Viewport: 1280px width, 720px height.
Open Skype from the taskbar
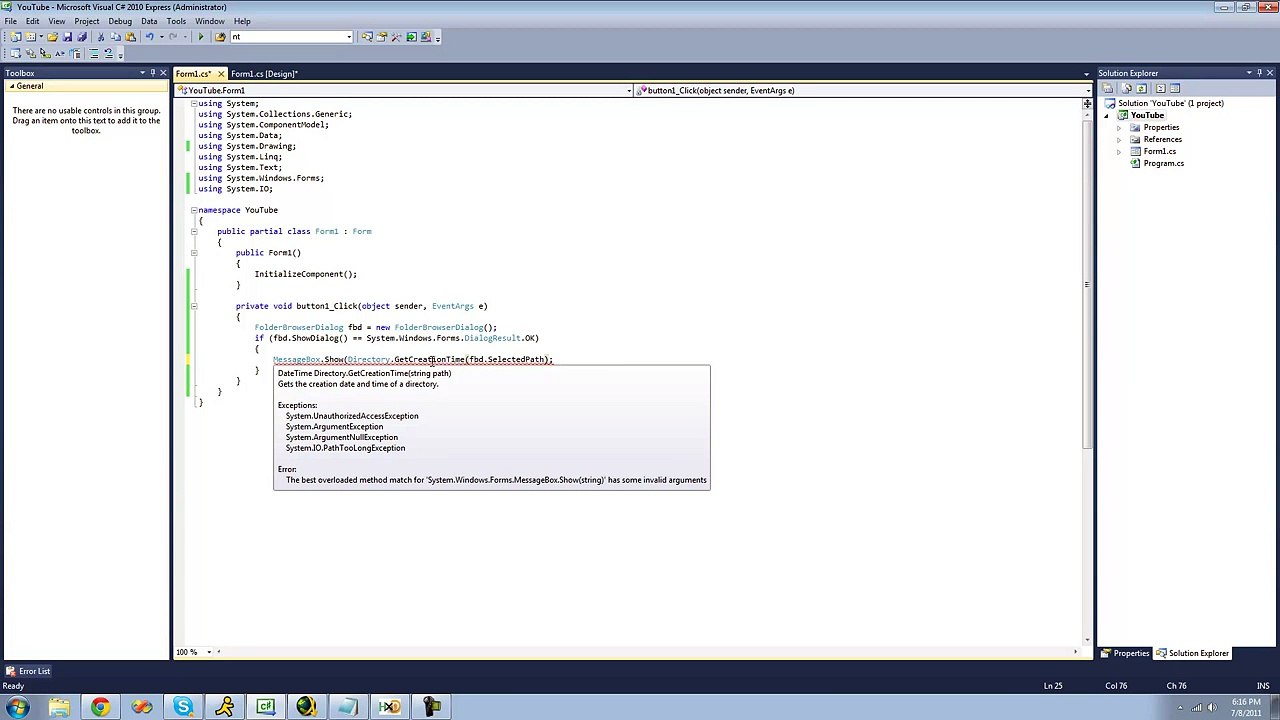[x=183, y=707]
